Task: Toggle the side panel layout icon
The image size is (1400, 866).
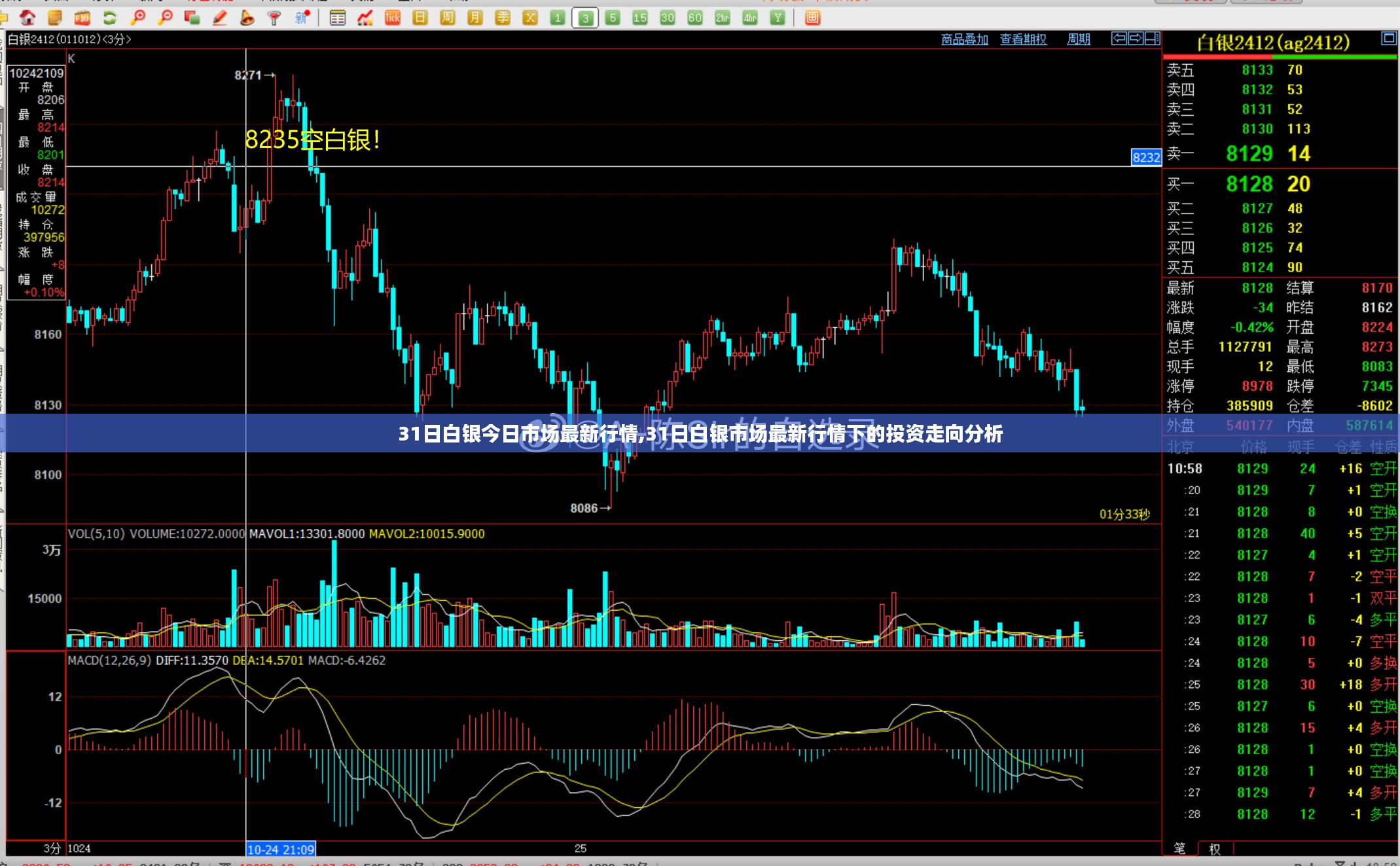Action: click(1153, 39)
